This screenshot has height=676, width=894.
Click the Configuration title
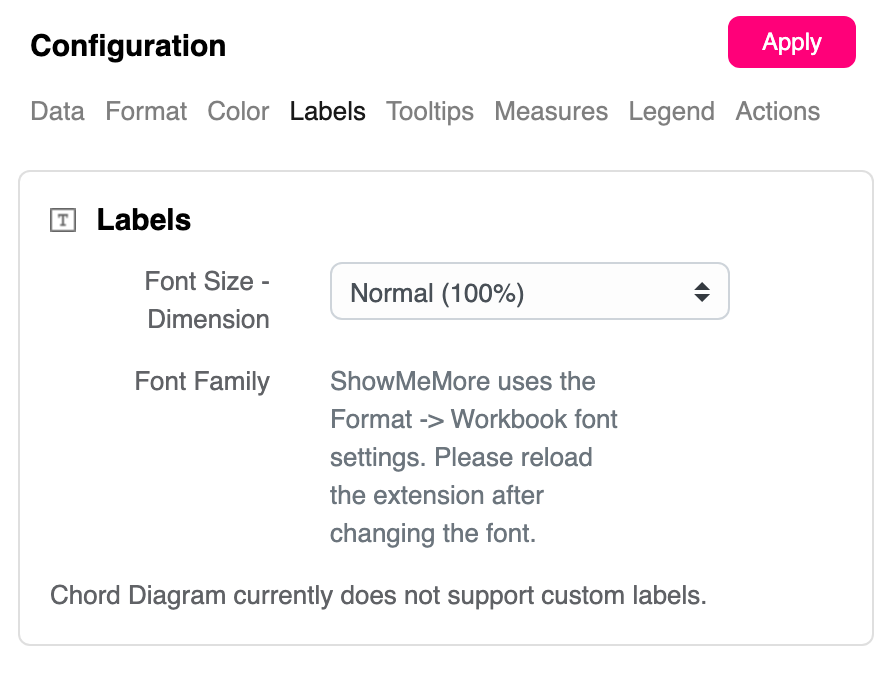point(128,46)
